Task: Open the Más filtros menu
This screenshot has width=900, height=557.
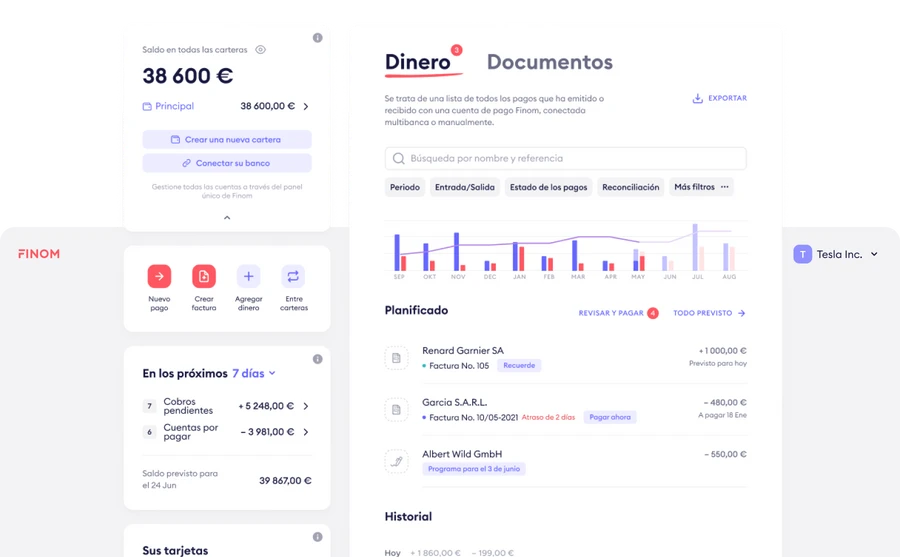Action: click(702, 187)
